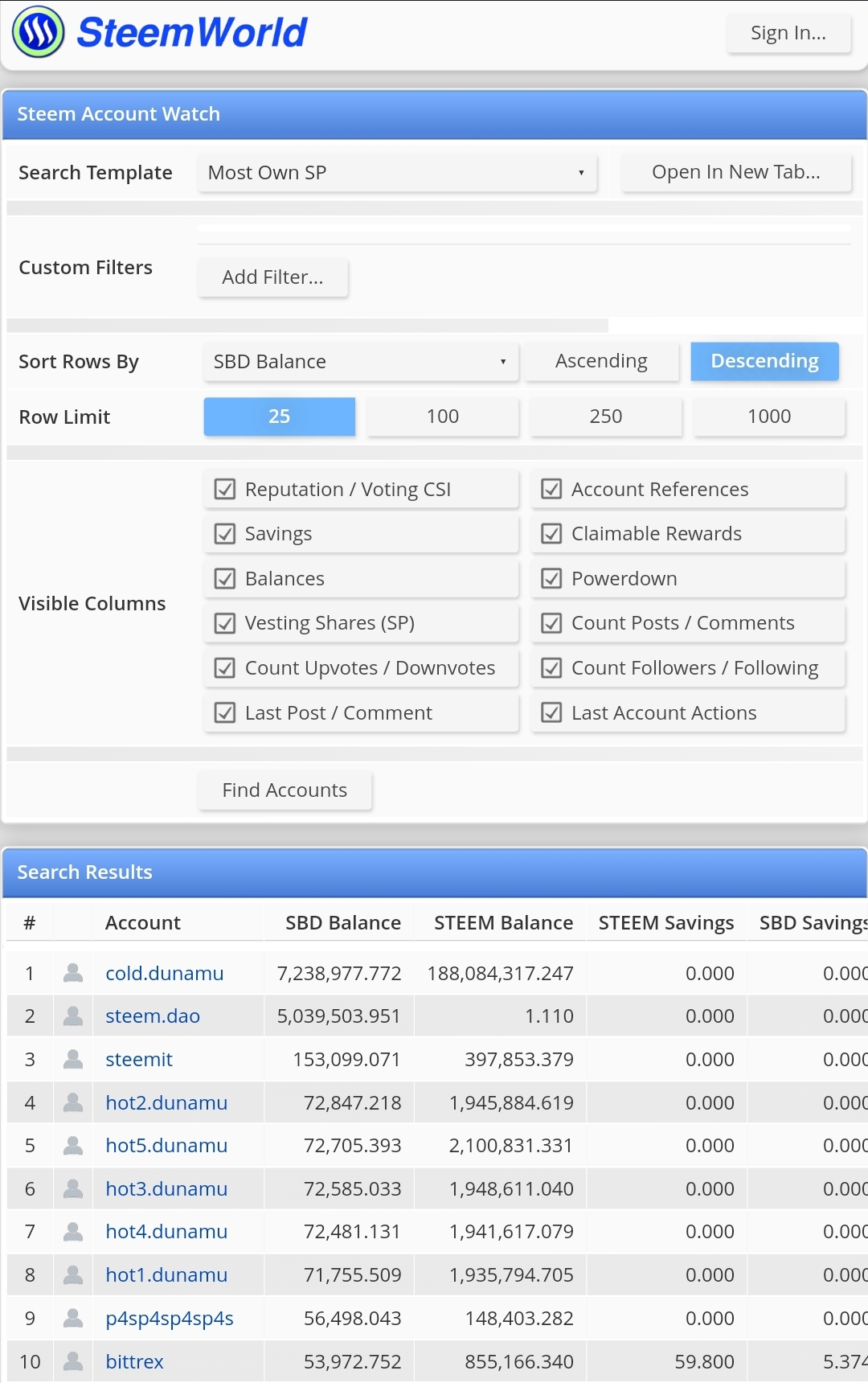Click the Add Filter... button
868x1383 pixels.
[272, 277]
